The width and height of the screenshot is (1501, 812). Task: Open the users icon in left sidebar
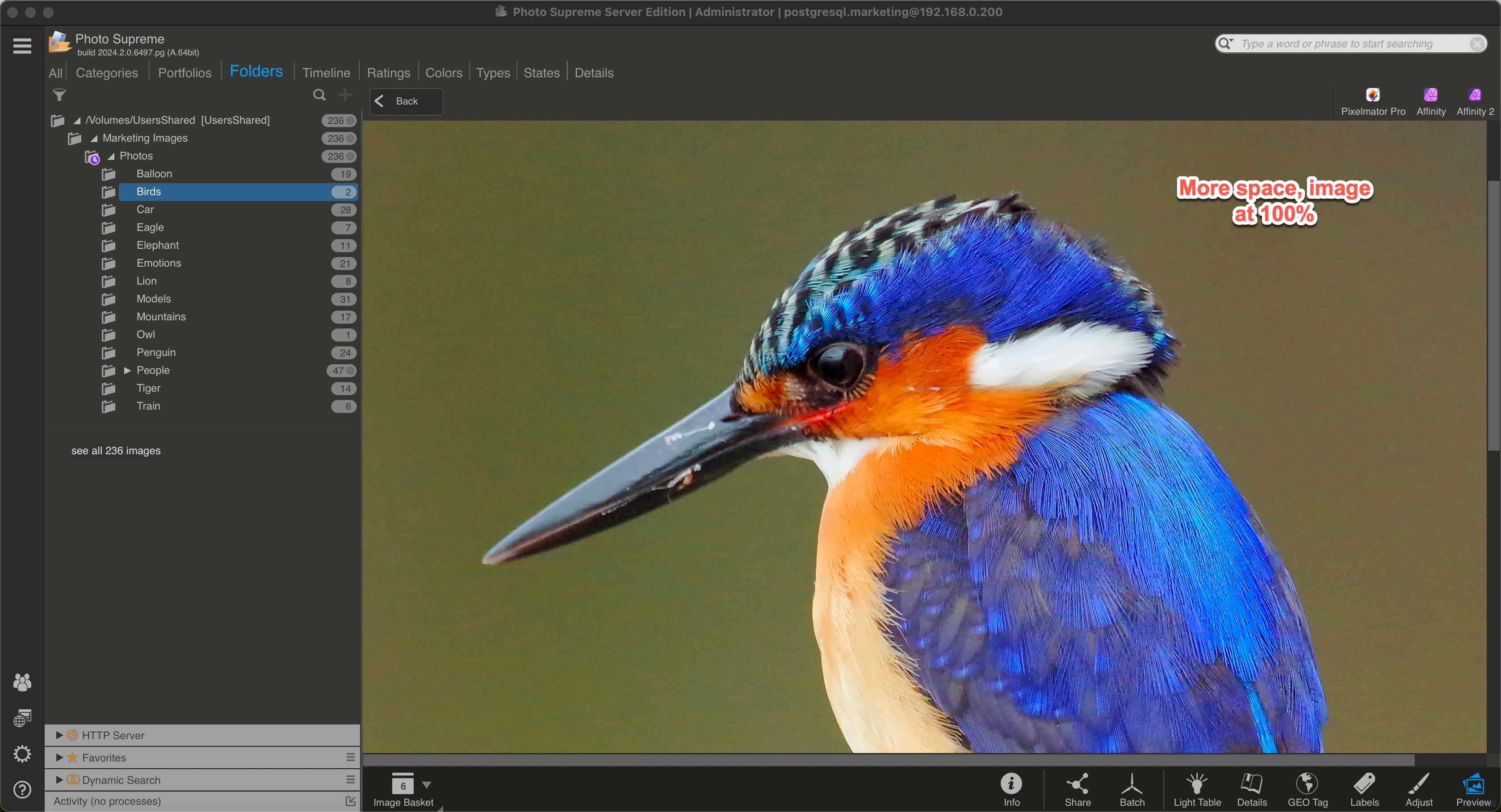tap(22, 682)
